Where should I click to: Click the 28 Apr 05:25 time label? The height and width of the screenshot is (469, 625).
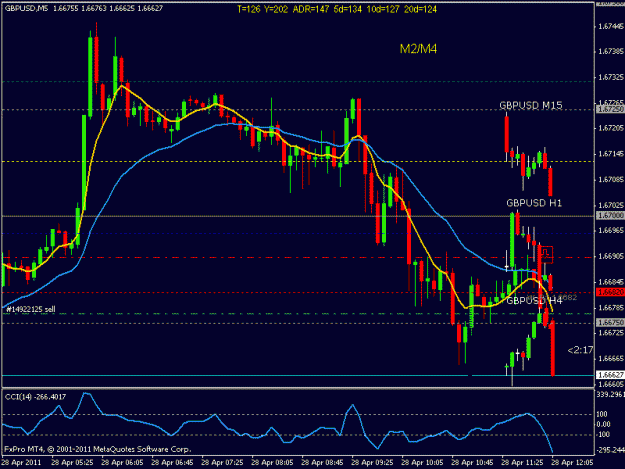(73, 462)
